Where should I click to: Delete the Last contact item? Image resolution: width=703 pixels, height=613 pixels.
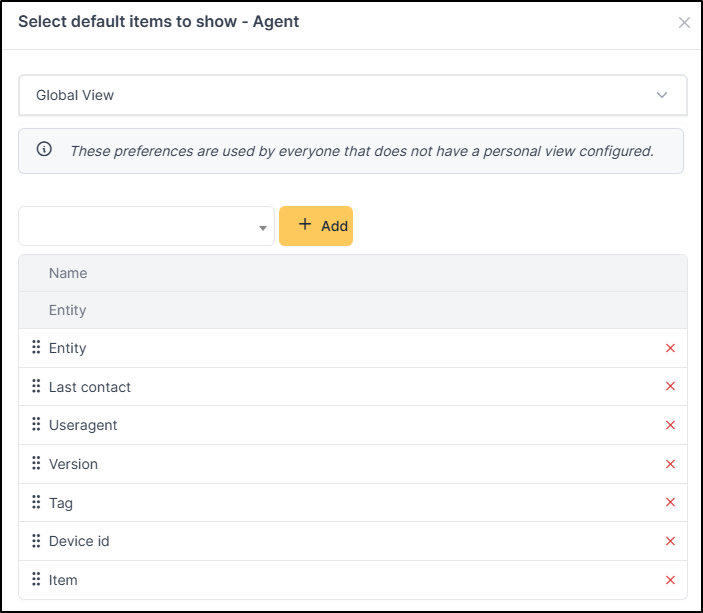(670, 387)
